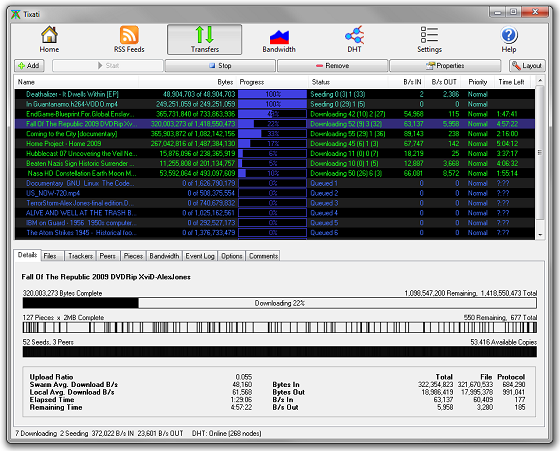Click the Start button
The height and width of the screenshot is (451, 560).
[108, 66]
